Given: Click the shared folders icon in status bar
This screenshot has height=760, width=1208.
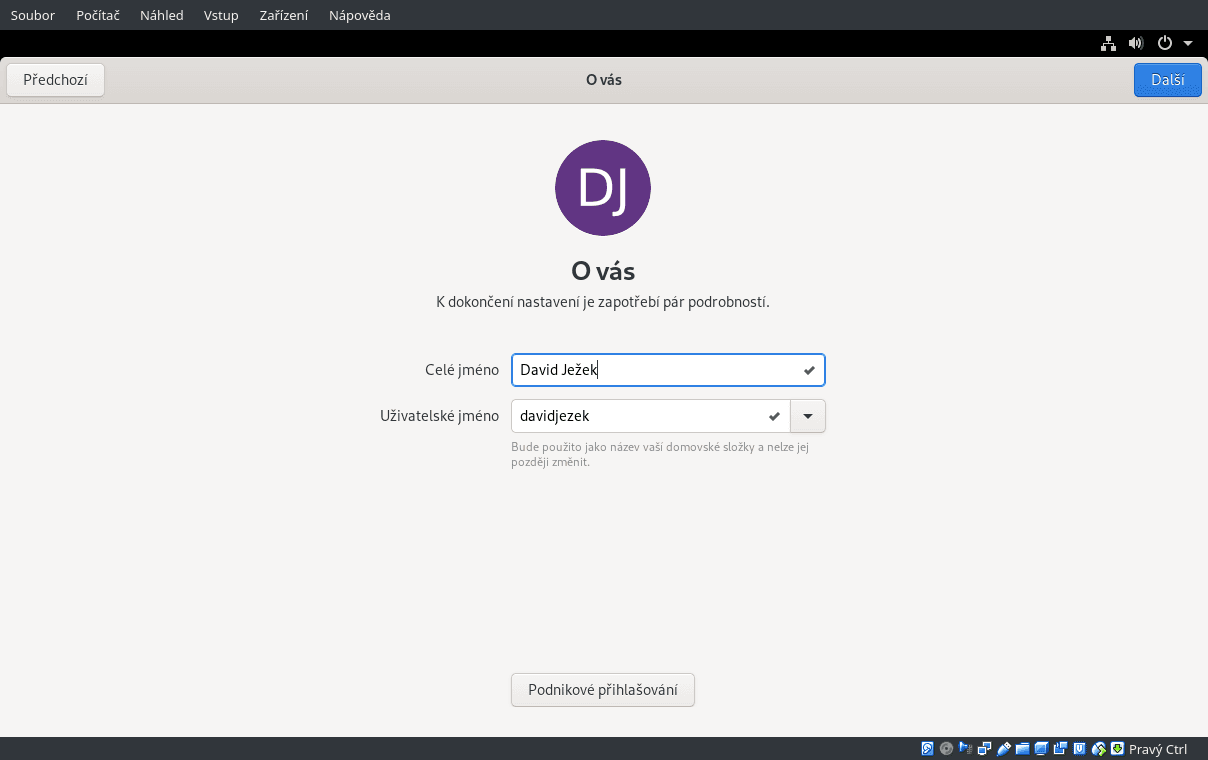Looking at the screenshot, I should tap(1021, 748).
